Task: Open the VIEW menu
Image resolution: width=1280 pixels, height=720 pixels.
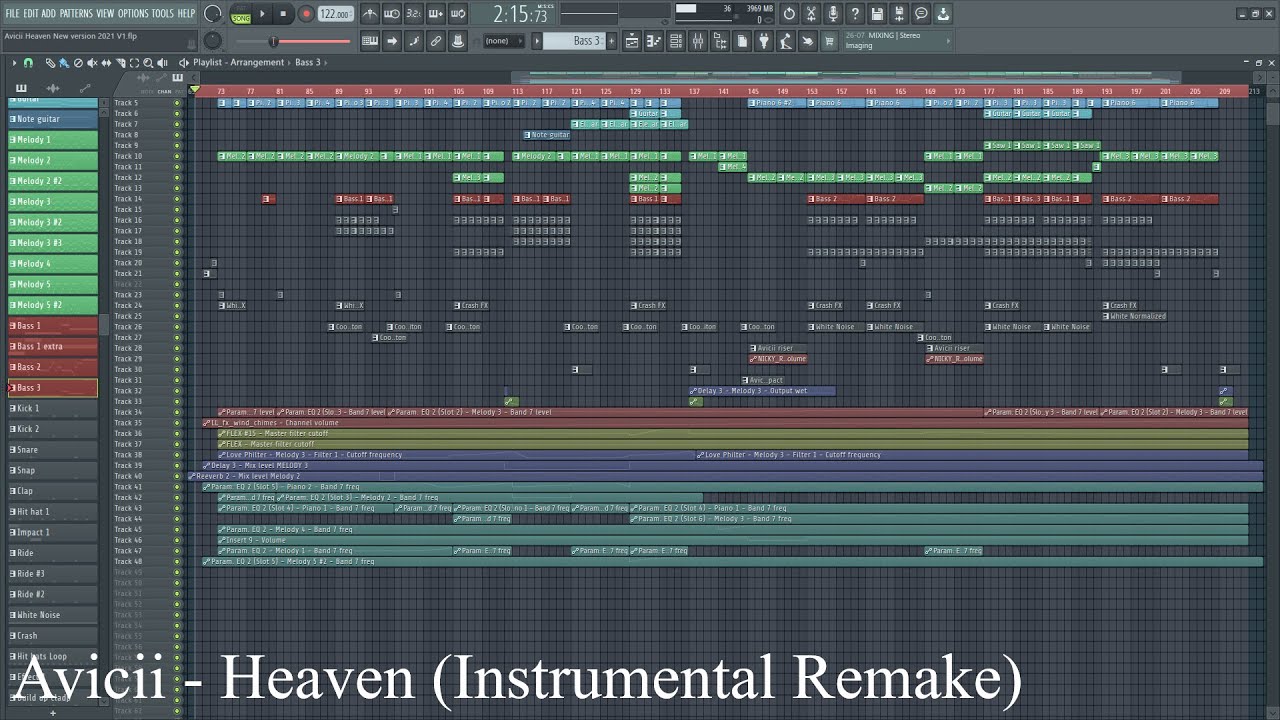Action: pyautogui.click(x=105, y=14)
